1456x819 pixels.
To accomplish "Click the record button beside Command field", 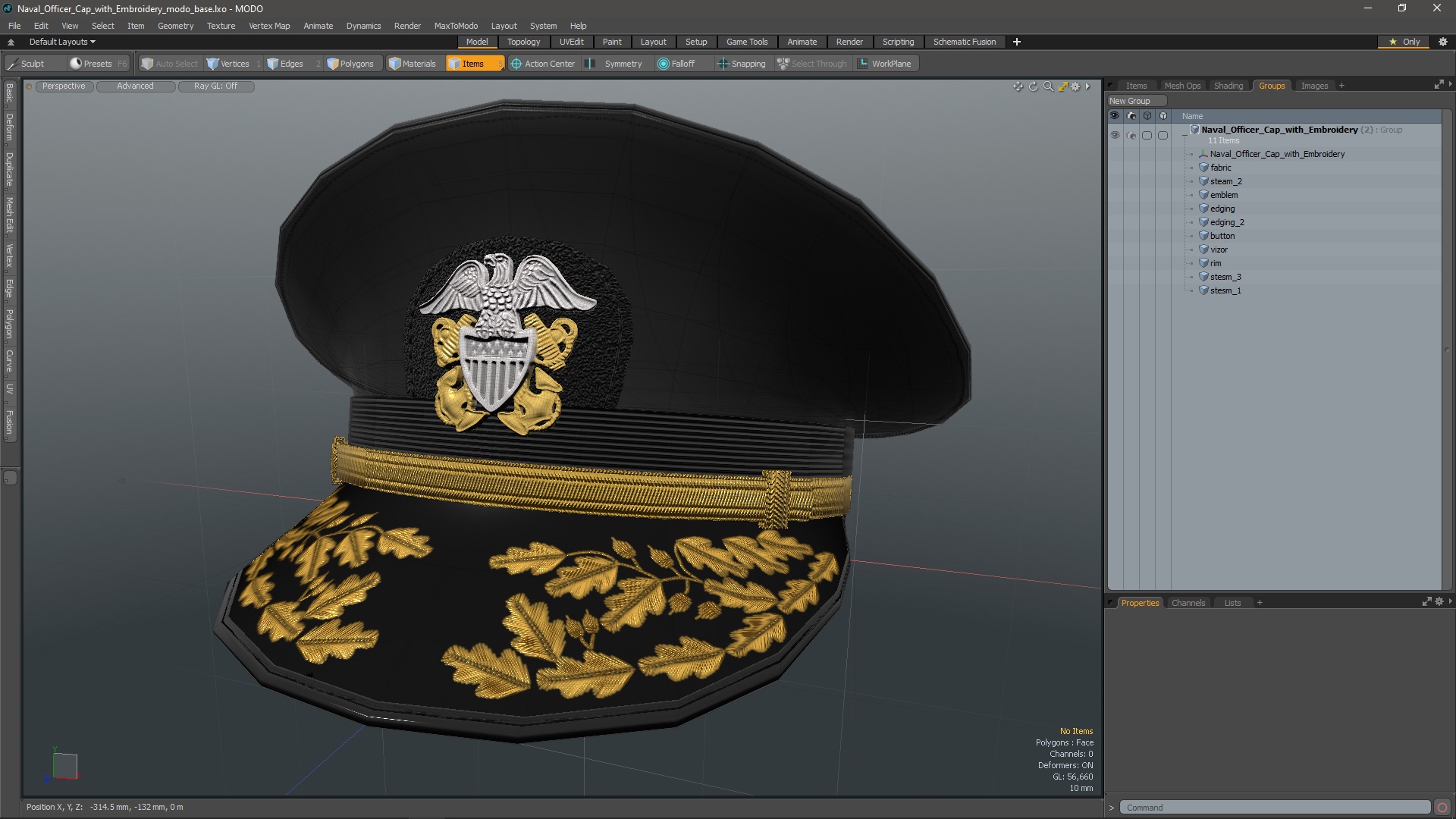I will (1442, 808).
